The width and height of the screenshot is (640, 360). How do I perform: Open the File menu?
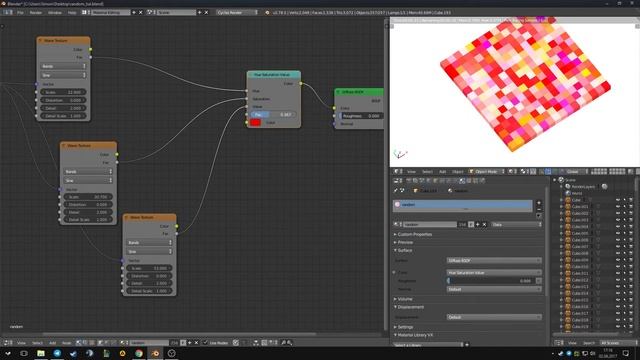pyautogui.click(x=20, y=13)
